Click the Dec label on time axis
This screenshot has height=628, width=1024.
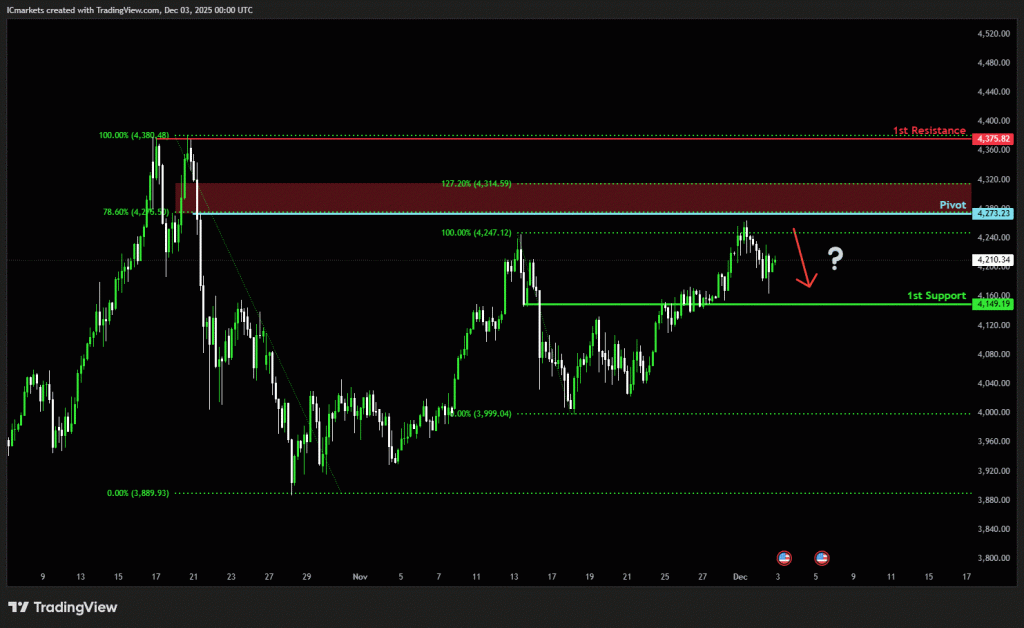pyautogui.click(x=740, y=577)
